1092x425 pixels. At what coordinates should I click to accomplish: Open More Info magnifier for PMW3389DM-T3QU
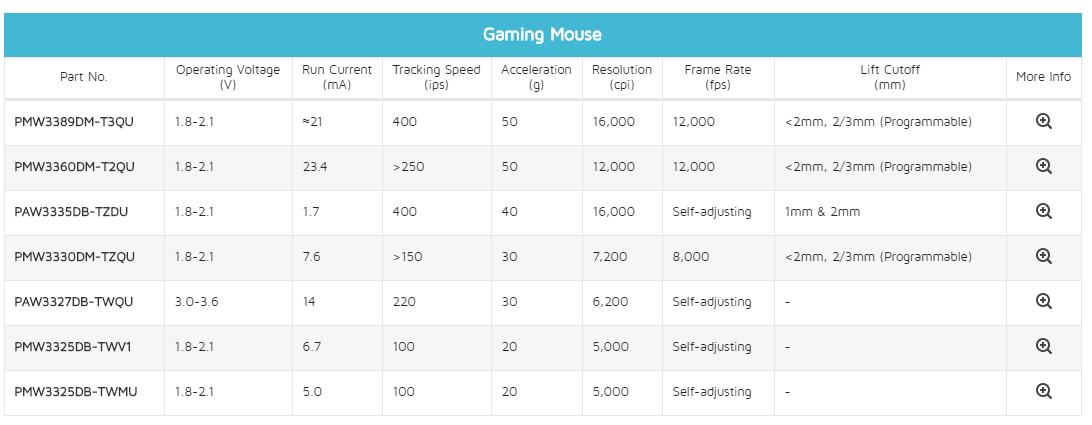1043,121
